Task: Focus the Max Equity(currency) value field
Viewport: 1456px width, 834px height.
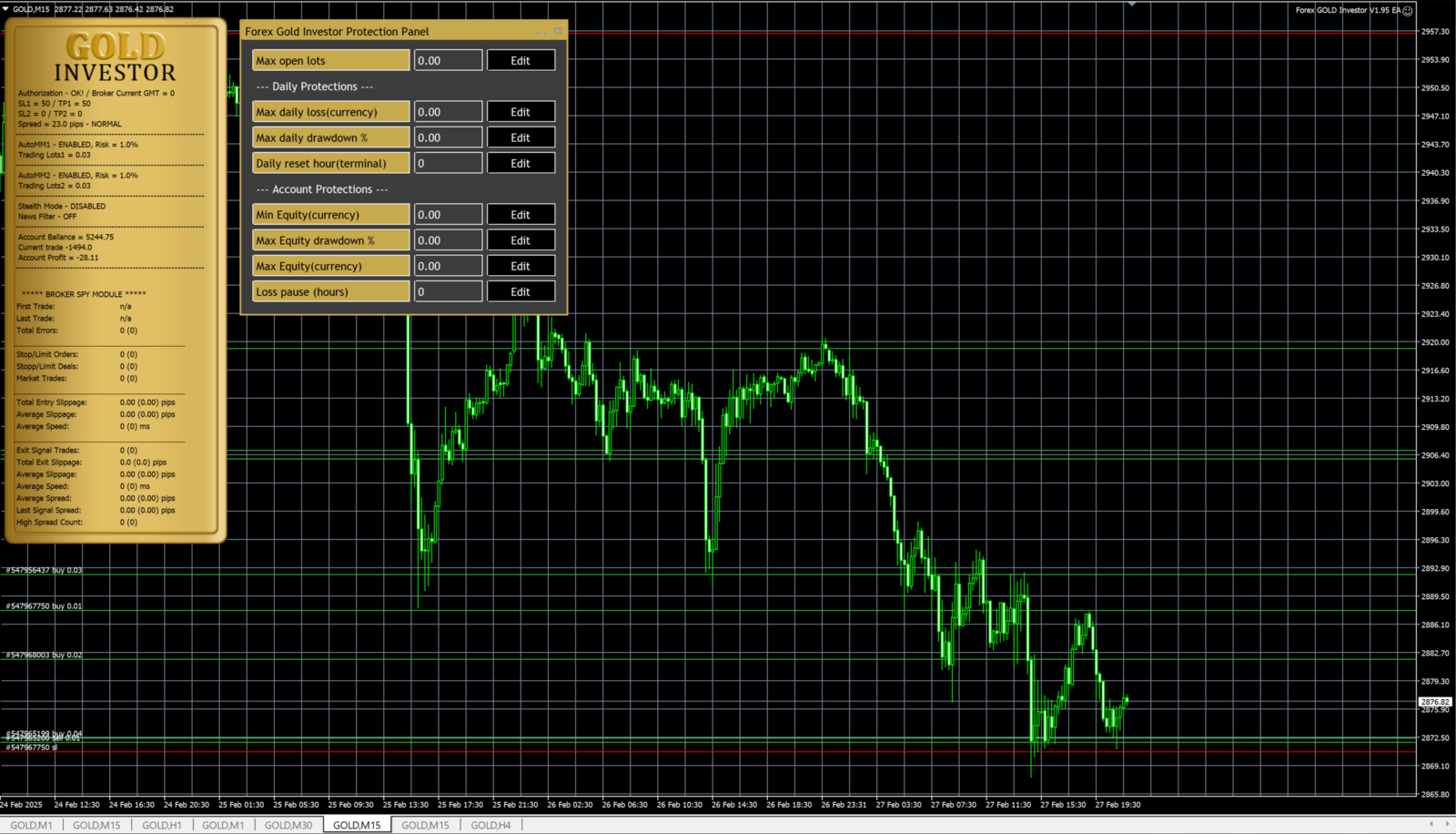Action: click(x=449, y=266)
